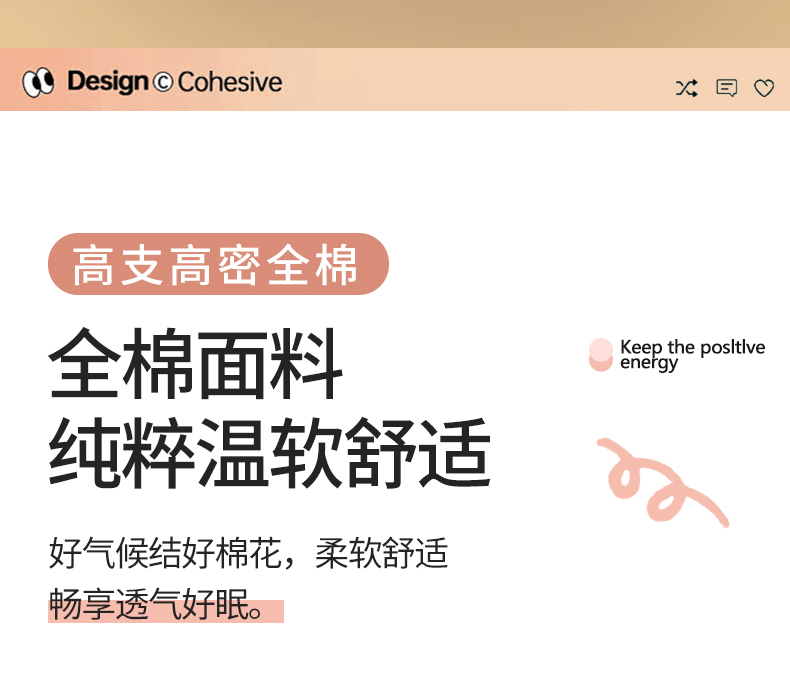Click the tan banner strip at top
Viewport: 790px width, 673px height.
coord(395,23)
